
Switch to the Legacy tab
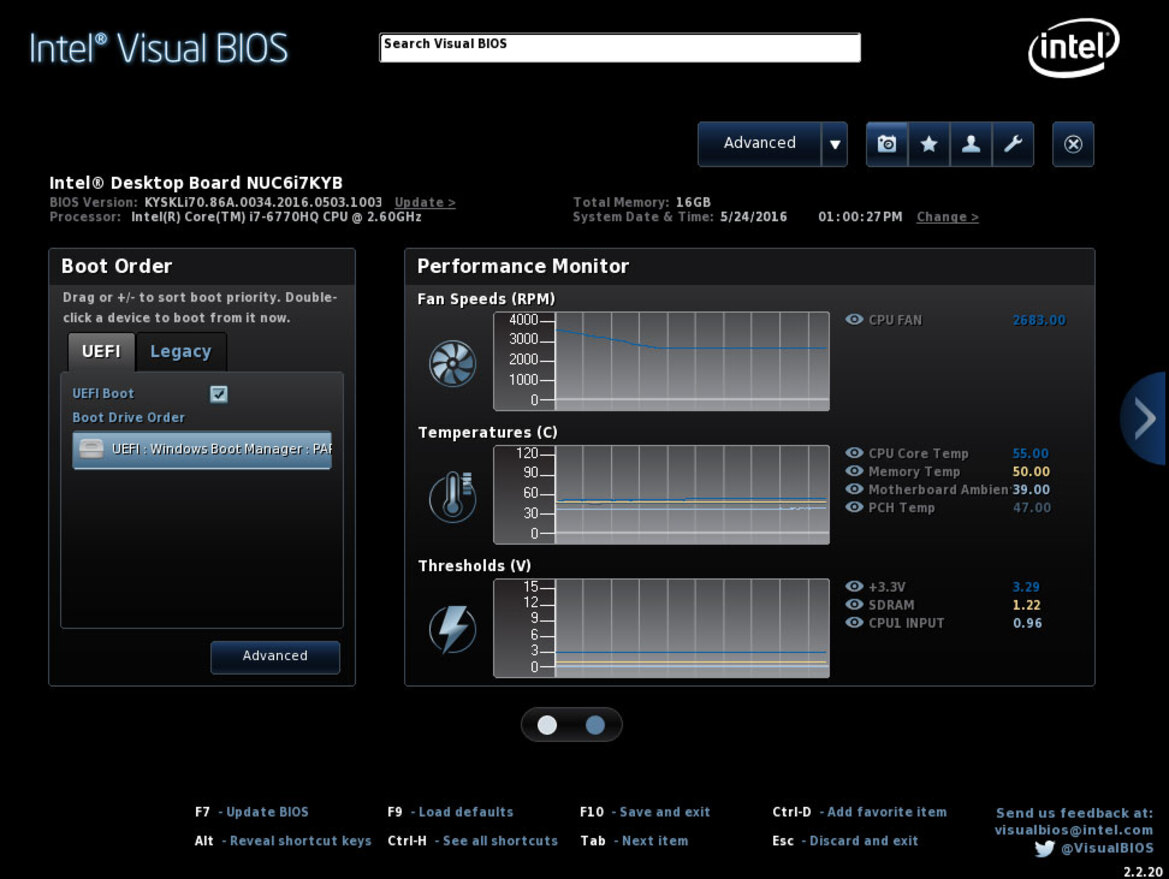tap(180, 351)
